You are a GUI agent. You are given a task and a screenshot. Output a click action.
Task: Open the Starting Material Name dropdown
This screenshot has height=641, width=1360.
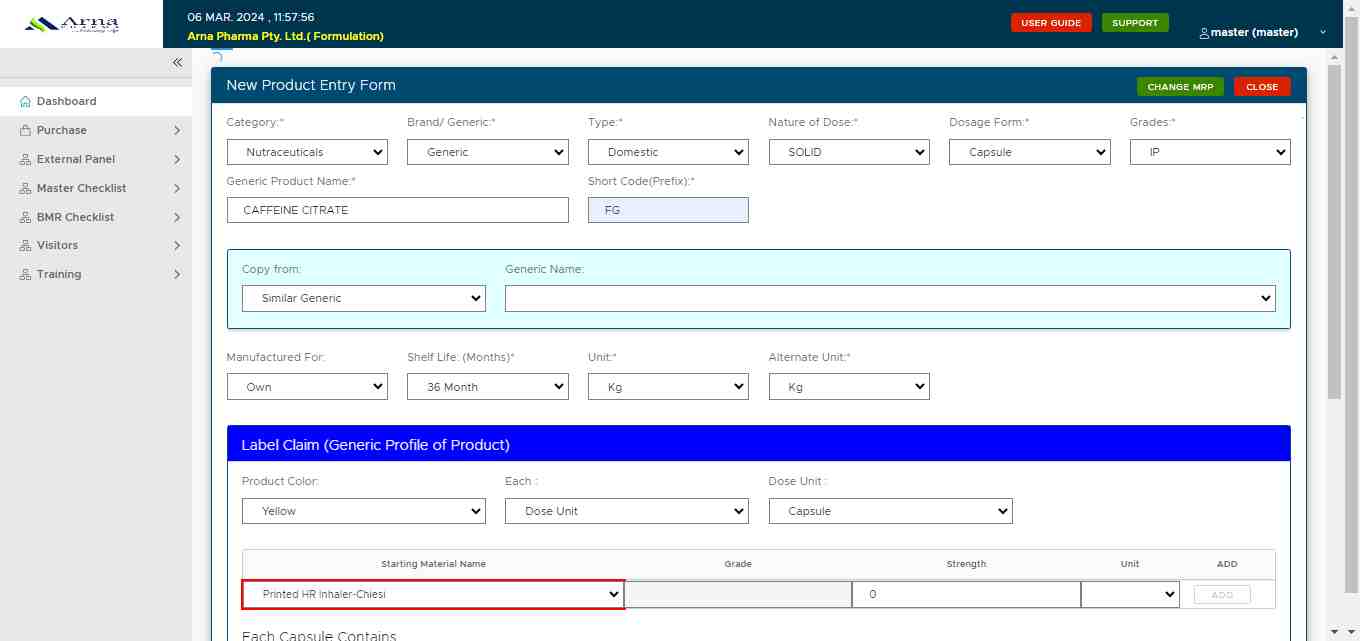433,594
